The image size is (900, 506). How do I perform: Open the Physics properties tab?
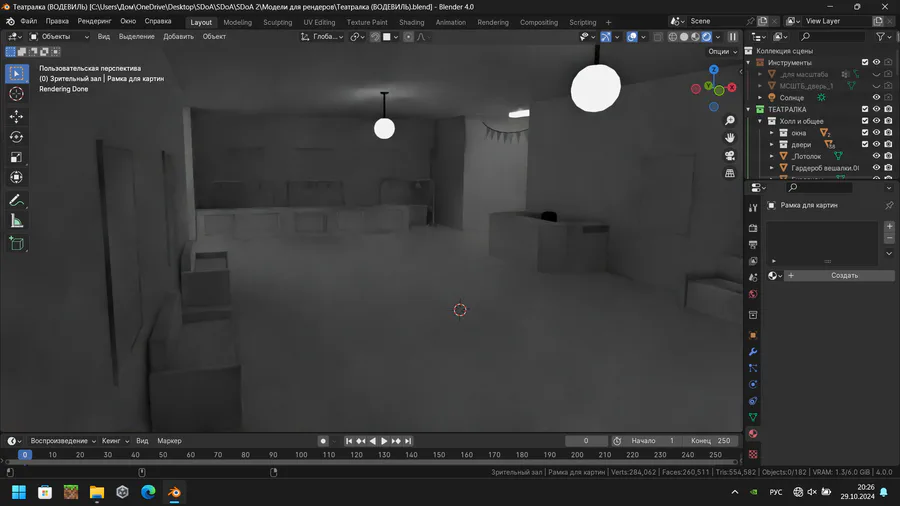[x=753, y=384]
